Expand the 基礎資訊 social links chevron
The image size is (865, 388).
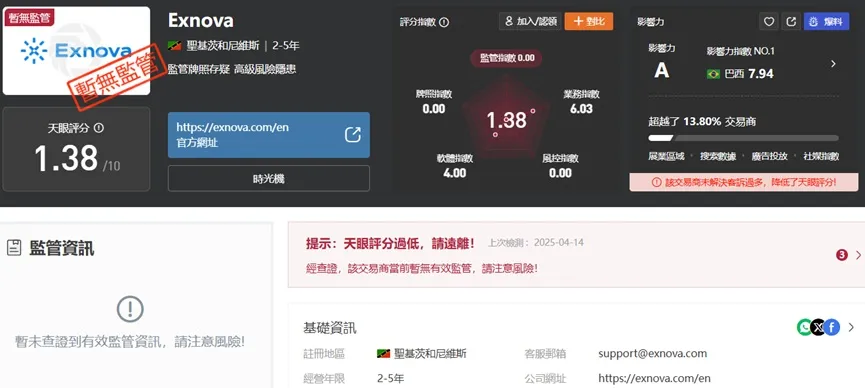(851, 327)
